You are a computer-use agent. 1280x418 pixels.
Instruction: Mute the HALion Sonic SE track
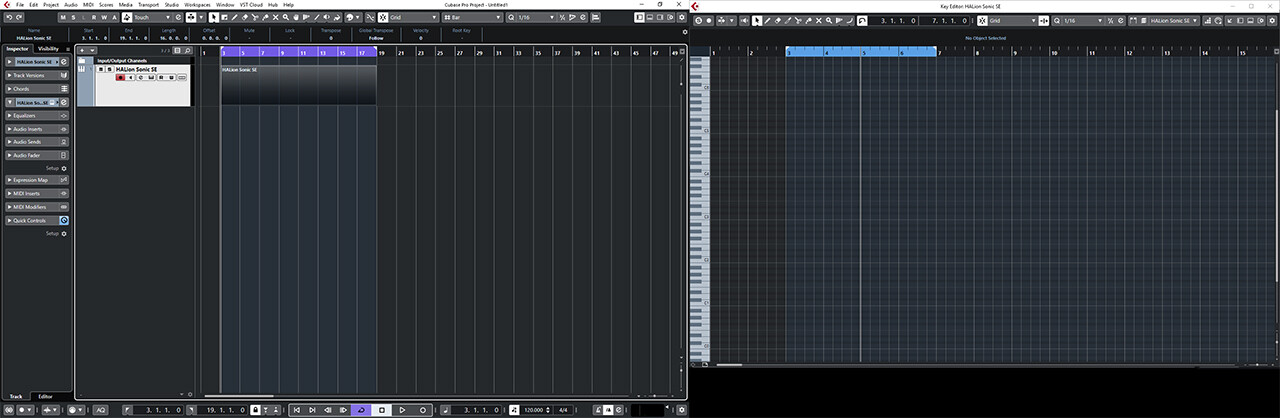tap(100, 69)
